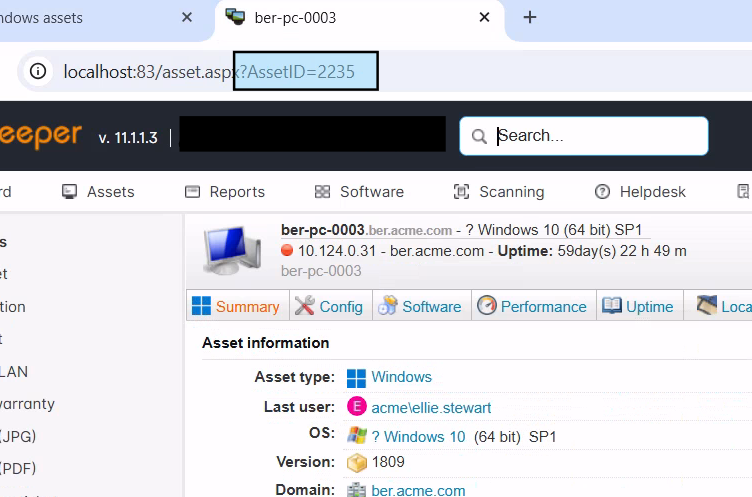Click the site information icon in address bar
Viewport: 752px width, 497px height.
pos(38,71)
